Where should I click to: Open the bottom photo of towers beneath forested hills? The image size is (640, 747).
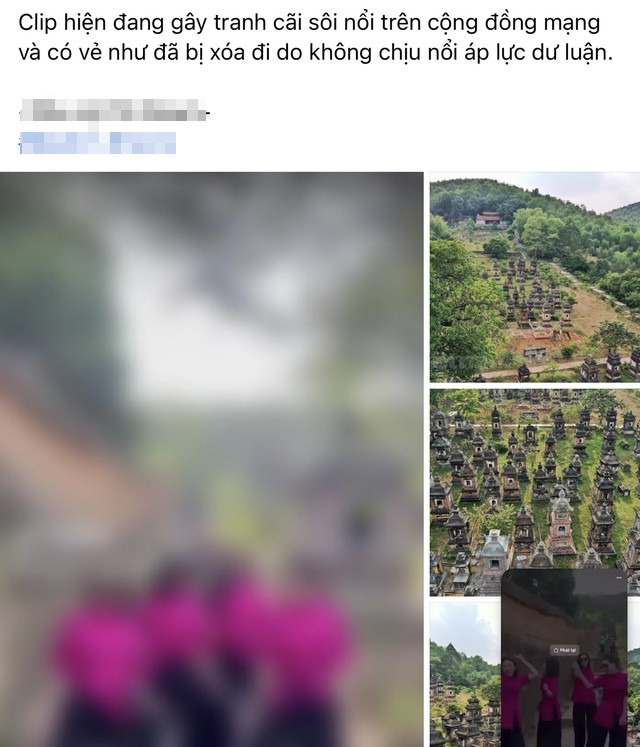(x=465, y=674)
